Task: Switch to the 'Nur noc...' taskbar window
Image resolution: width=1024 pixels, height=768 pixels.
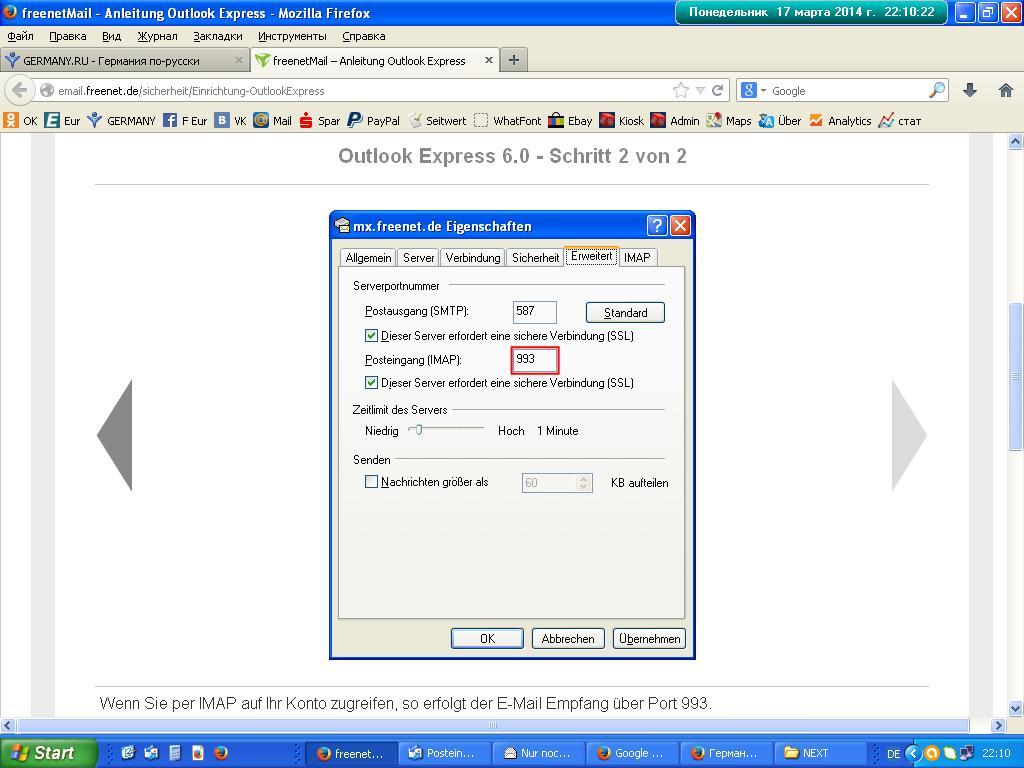Action: (538, 753)
